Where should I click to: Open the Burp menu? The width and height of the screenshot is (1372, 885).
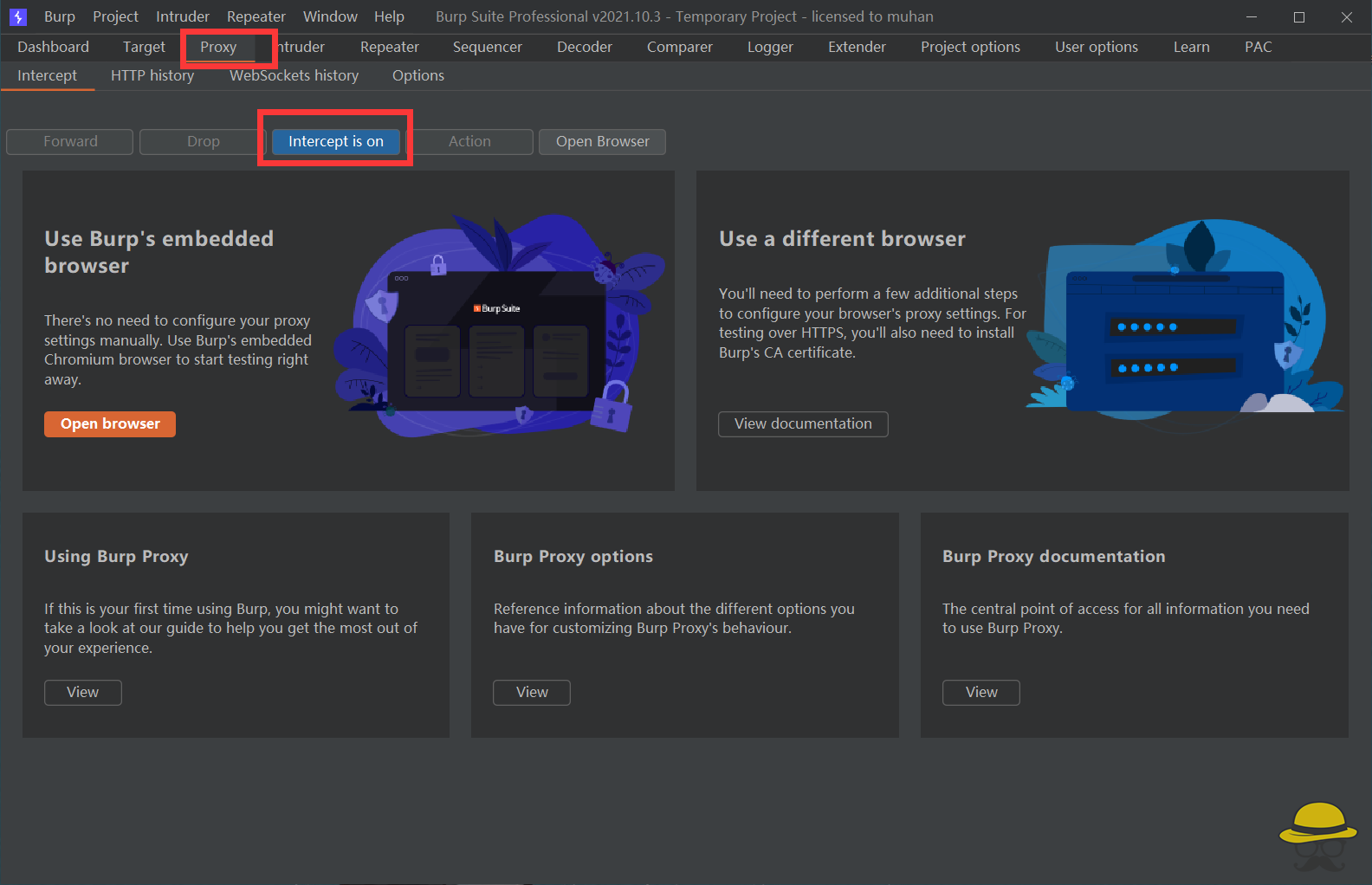(59, 16)
